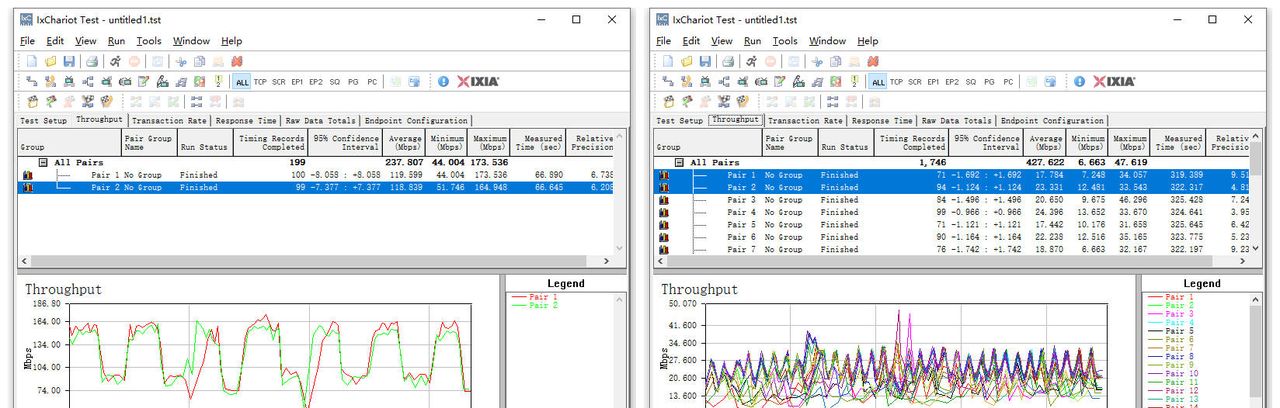Open the File menu in left window
Screen dimensions: 1280x408
(27, 41)
